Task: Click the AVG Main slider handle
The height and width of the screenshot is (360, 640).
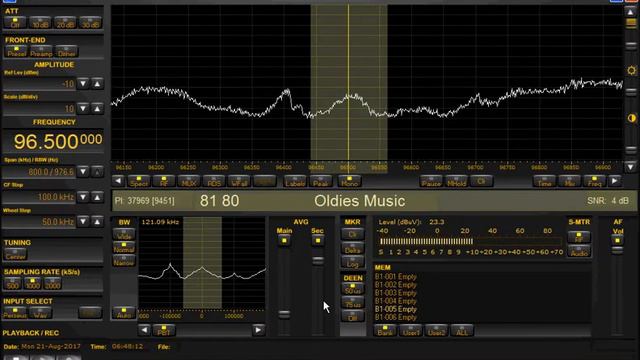Action: click(284, 314)
